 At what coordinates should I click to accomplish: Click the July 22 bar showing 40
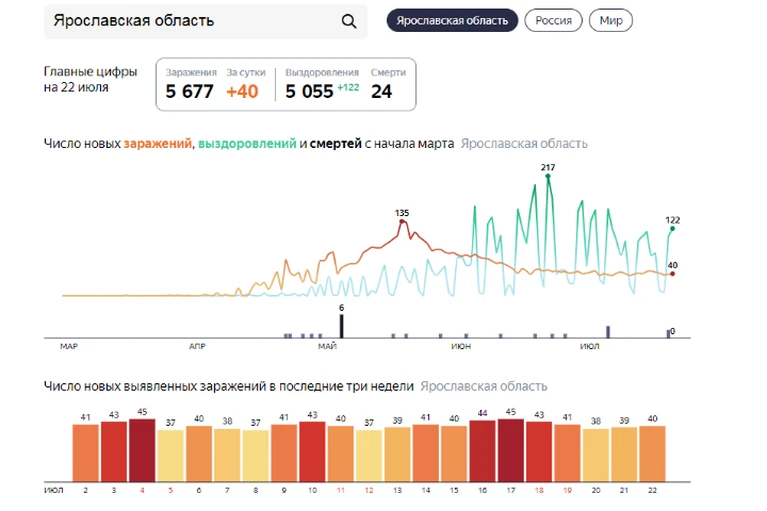653,454
